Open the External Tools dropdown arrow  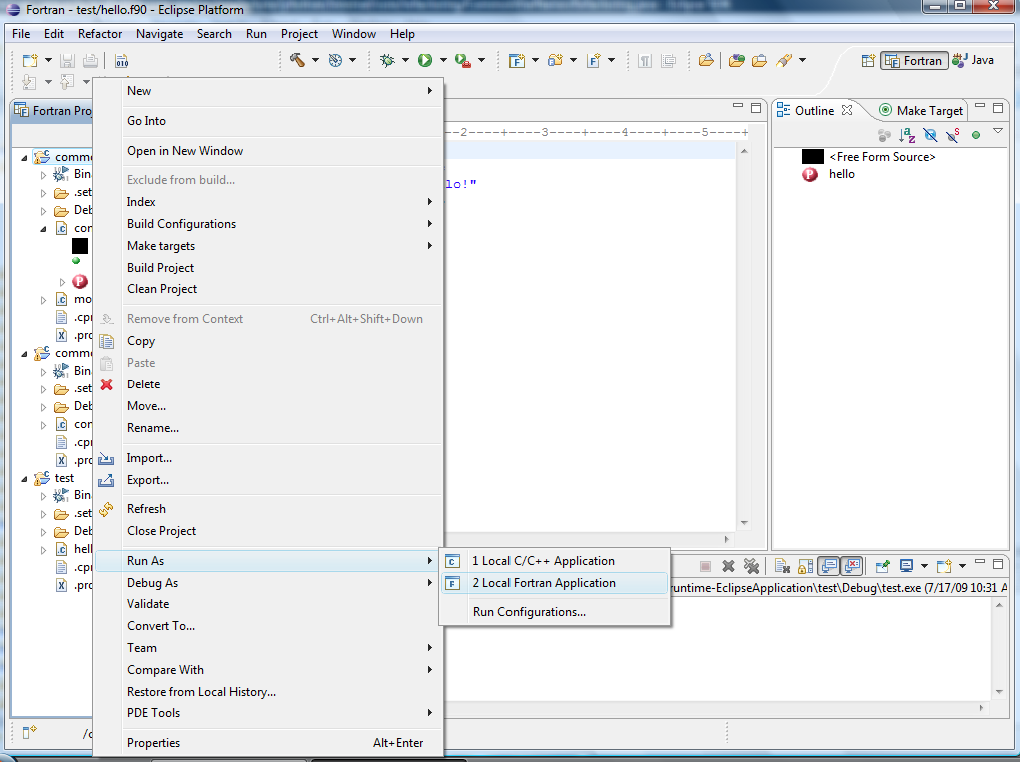point(481,61)
